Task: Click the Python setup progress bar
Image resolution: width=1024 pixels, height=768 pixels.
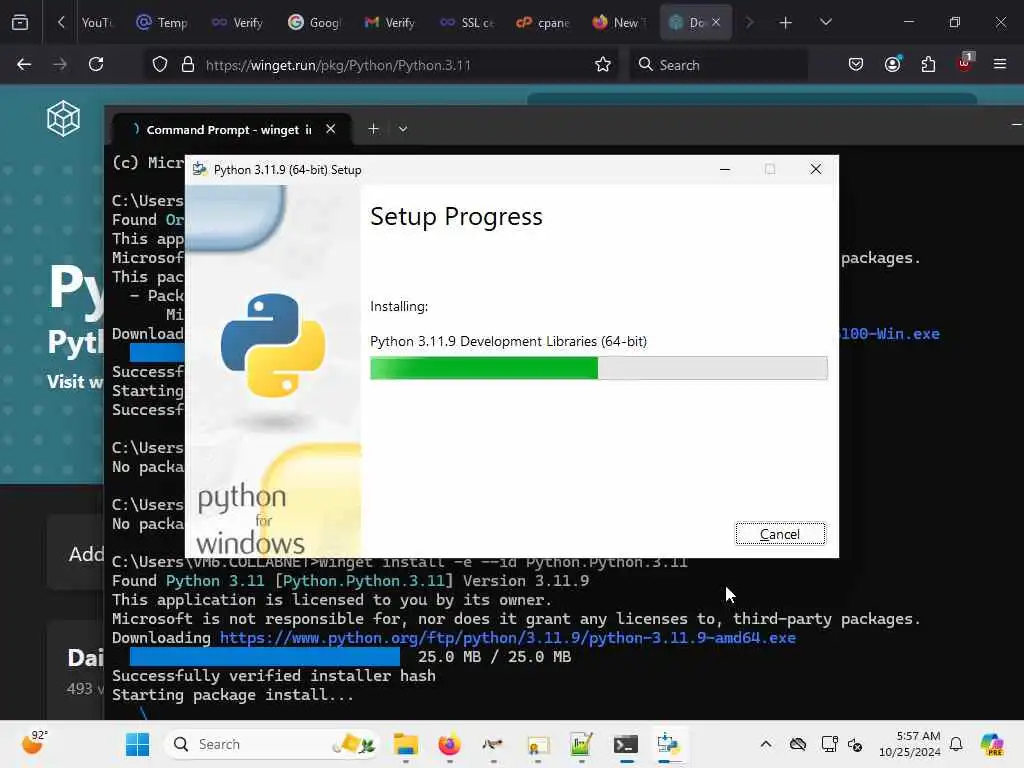Action: coord(598,368)
